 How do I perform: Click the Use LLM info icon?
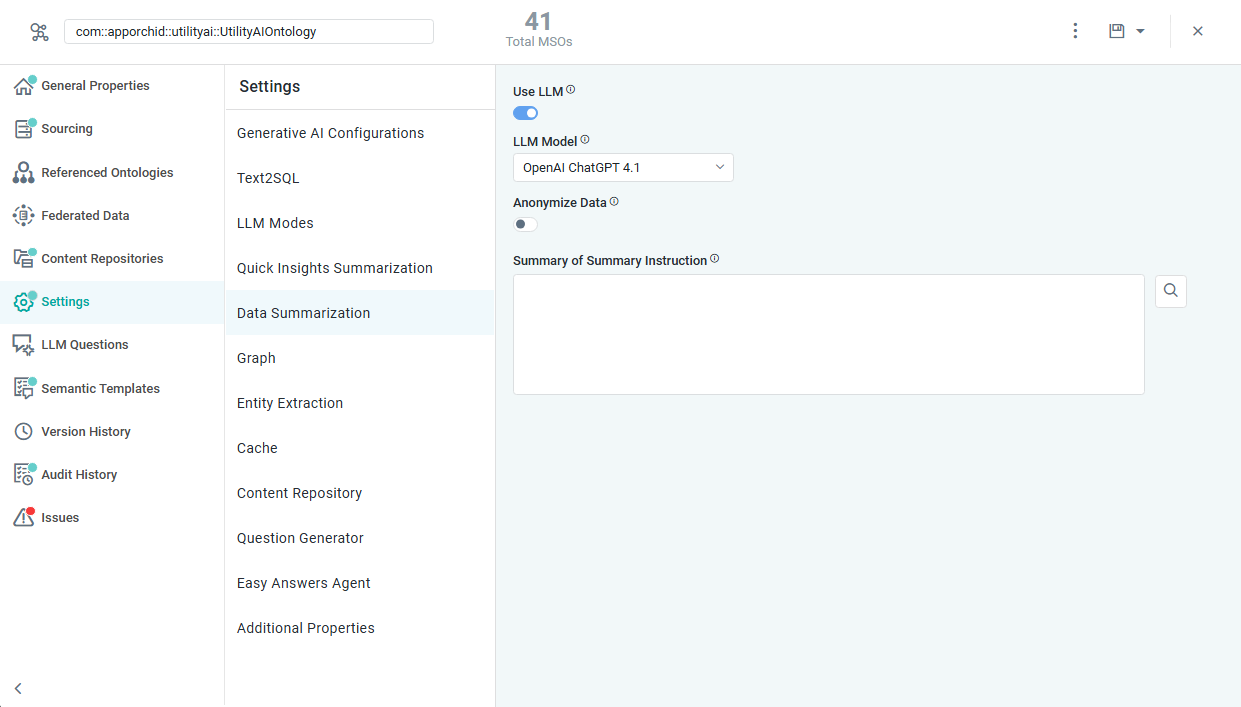(571, 90)
